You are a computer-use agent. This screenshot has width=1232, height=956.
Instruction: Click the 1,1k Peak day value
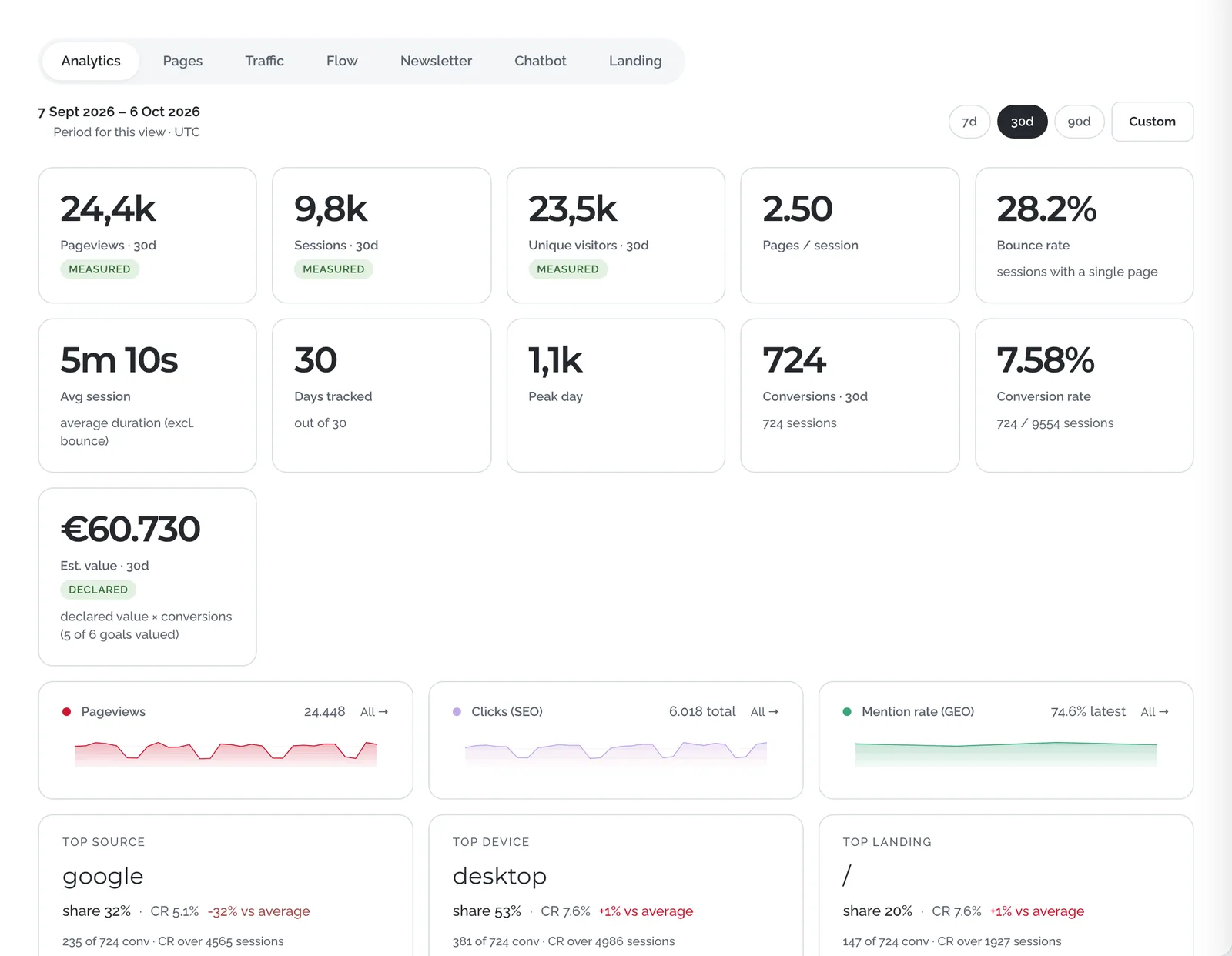pos(556,360)
